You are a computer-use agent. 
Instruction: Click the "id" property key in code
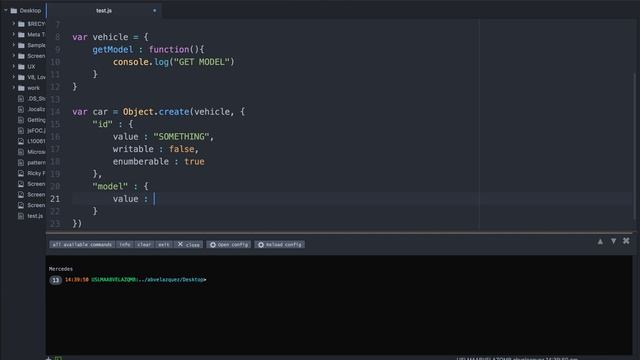pyautogui.click(x=102, y=124)
